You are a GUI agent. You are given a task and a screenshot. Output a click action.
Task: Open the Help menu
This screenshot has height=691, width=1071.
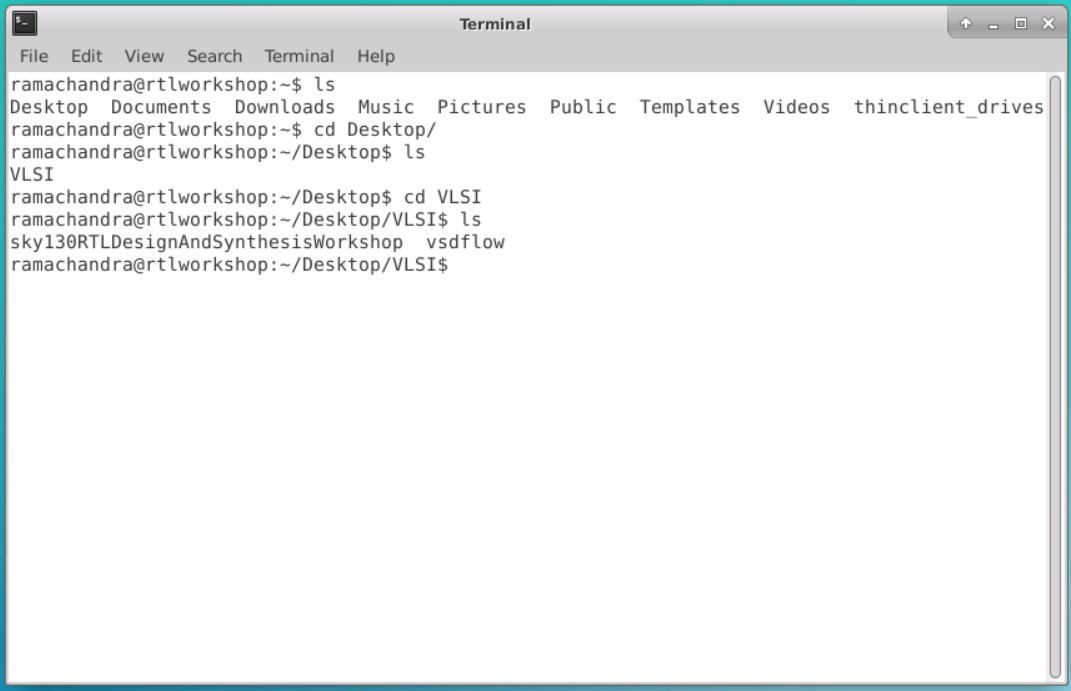(x=375, y=56)
